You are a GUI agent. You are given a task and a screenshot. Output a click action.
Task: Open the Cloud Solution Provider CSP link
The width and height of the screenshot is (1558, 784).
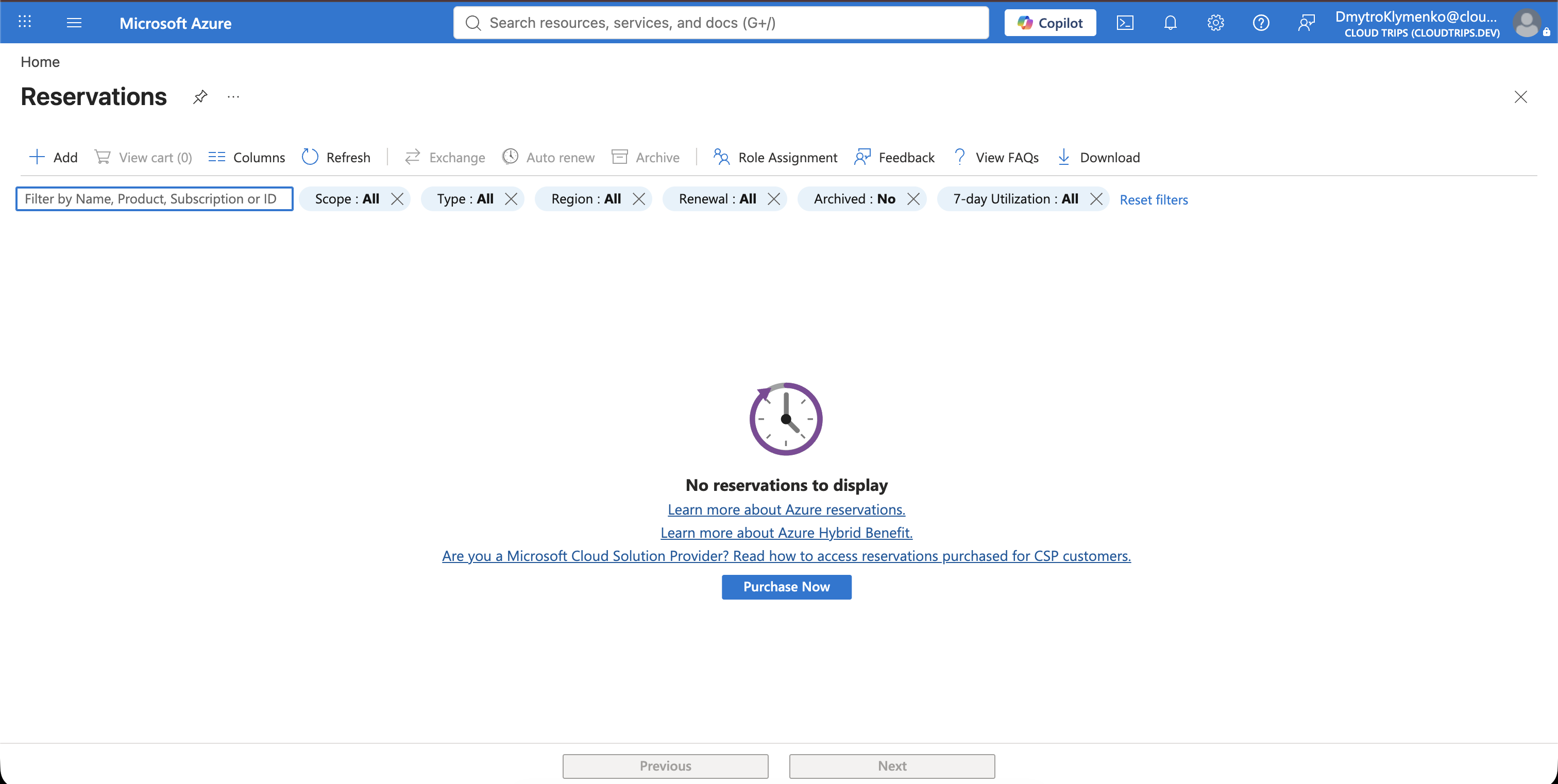(786, 555)
